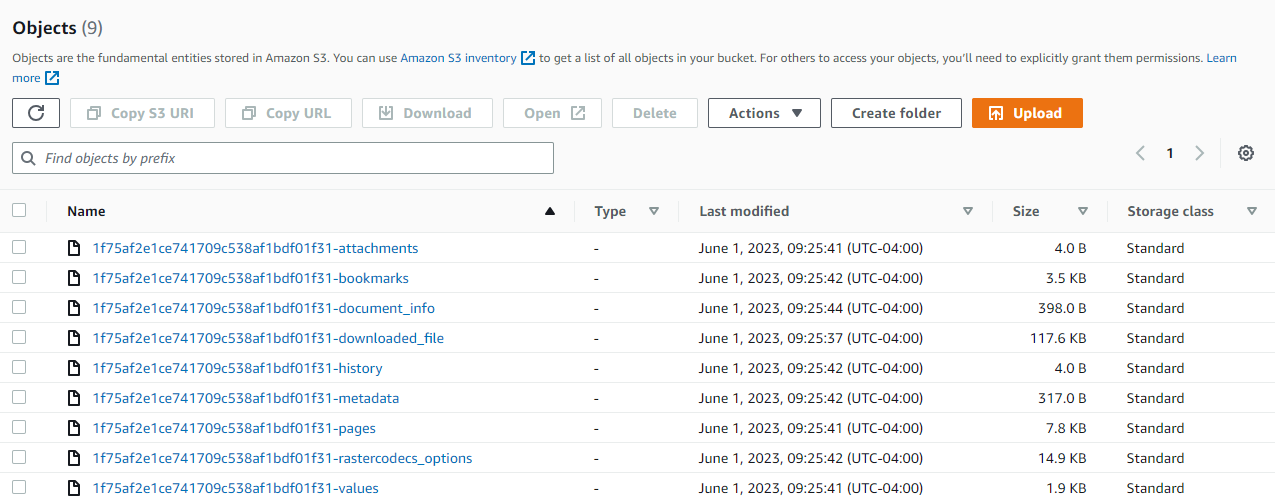
Task: Click the next page arrow icon
Action: click(x=1199, y=153)
